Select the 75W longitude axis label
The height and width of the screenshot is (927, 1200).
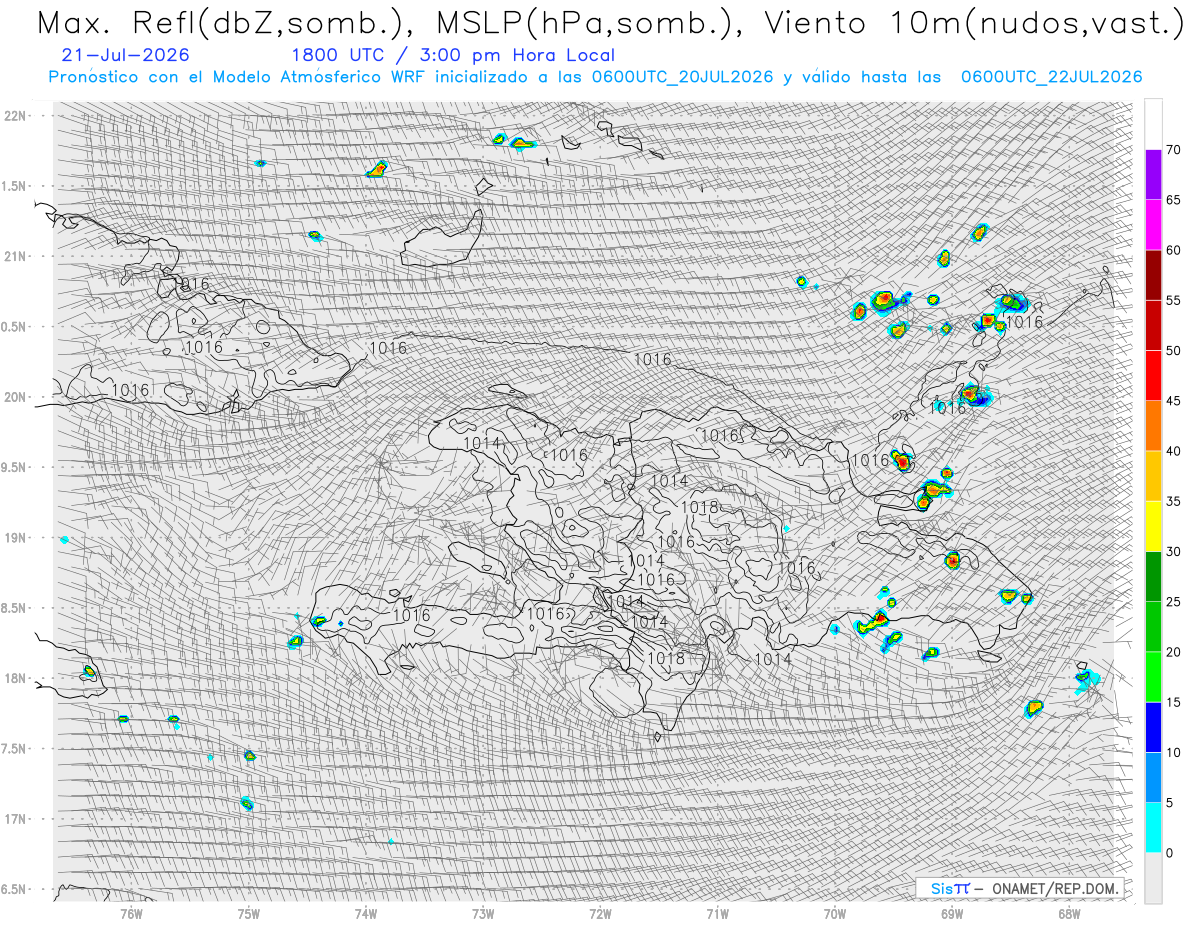249,912
